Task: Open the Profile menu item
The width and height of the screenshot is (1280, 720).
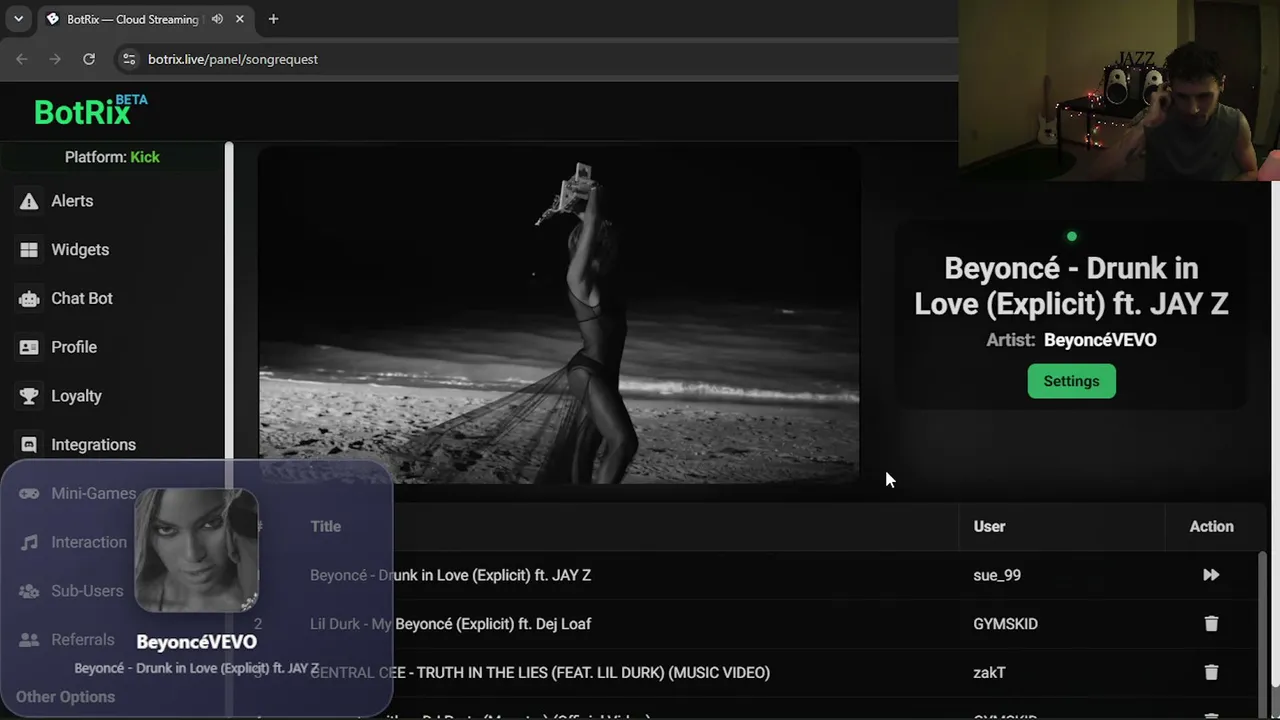Action: click(x=74, y=347)
